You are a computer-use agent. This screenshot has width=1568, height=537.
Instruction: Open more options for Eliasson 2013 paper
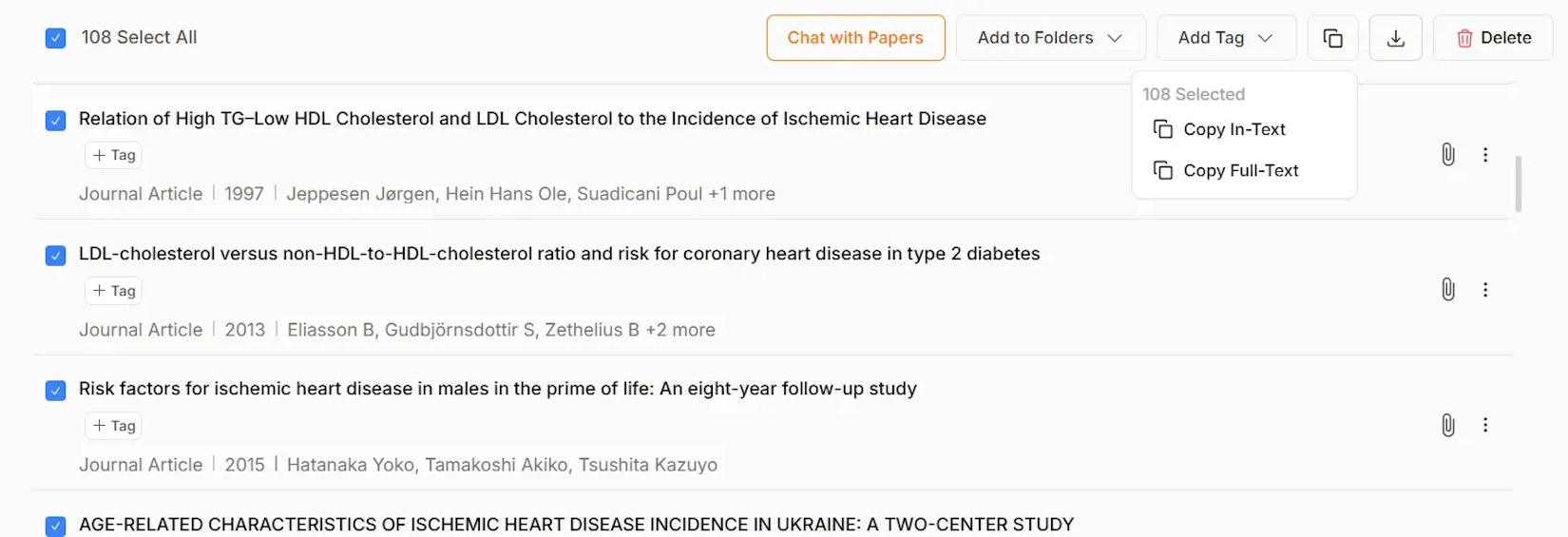point(1485,289)
